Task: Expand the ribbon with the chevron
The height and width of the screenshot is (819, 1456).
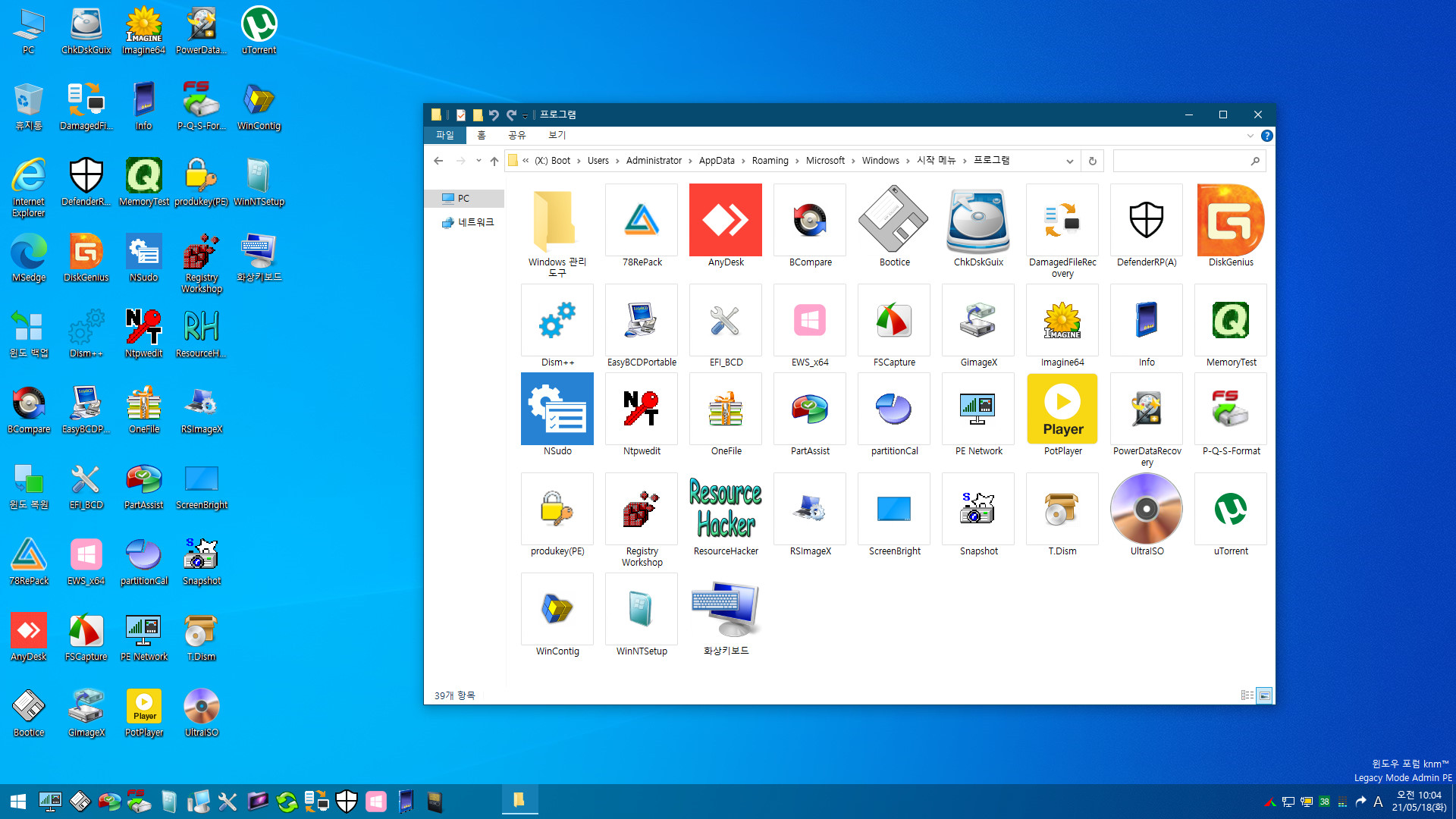Action: 1250,136
